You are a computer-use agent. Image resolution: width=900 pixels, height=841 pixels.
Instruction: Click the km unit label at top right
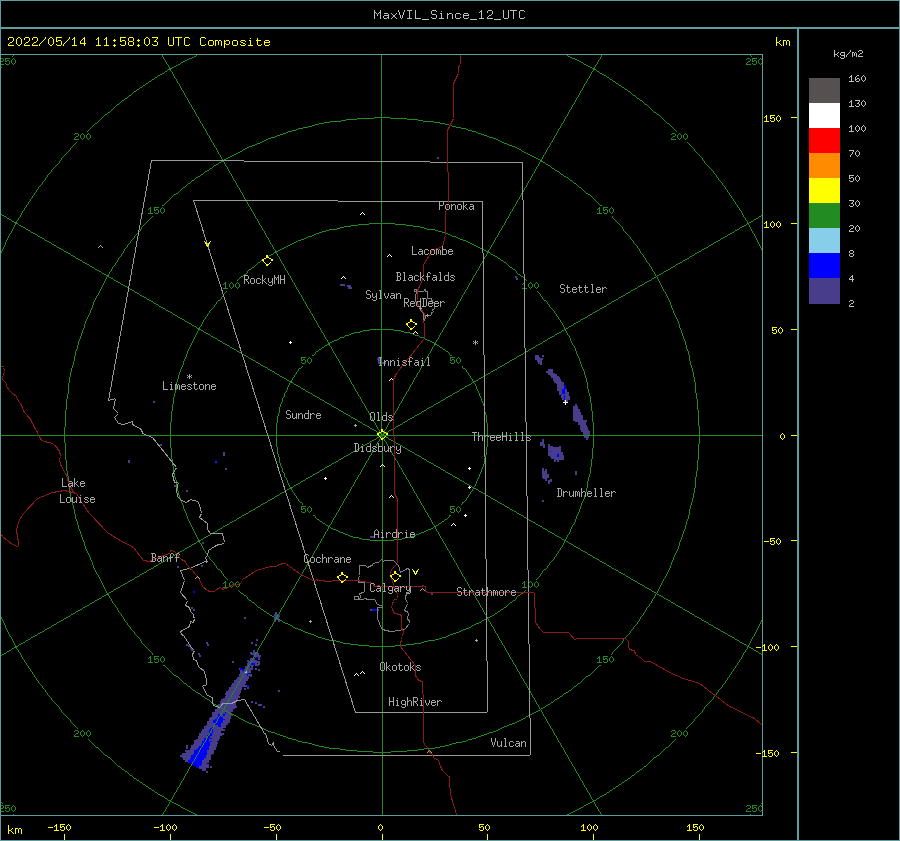tap(782, 42)
